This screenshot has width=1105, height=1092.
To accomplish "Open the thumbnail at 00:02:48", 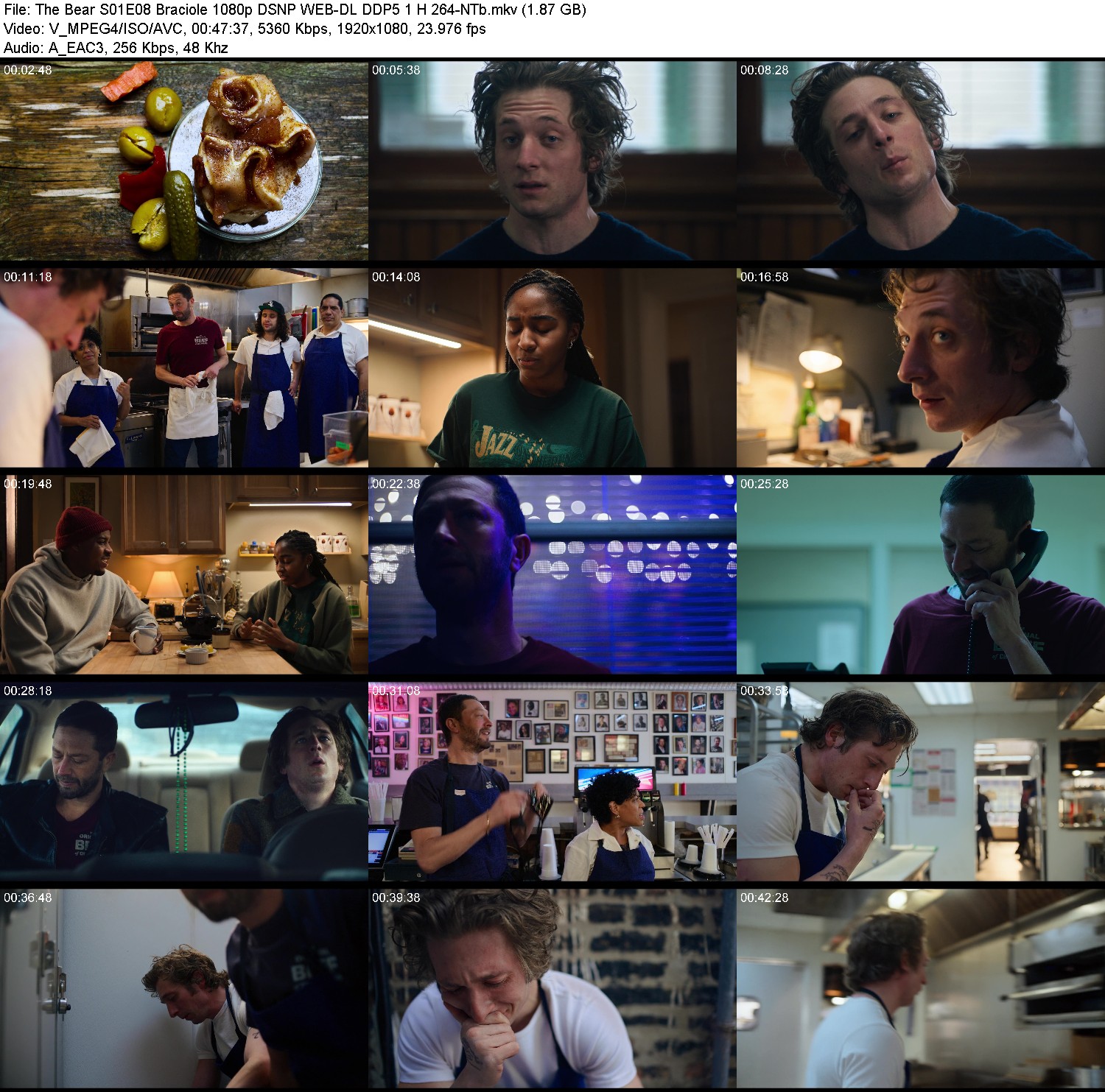I will (x=184, y=161).
